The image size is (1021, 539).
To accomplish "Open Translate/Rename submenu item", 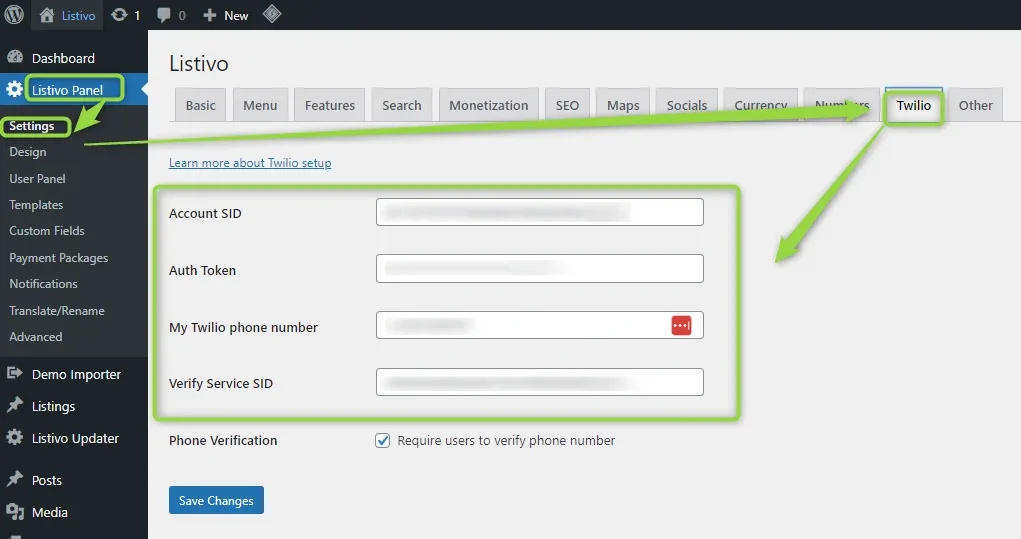I will 57,311.
